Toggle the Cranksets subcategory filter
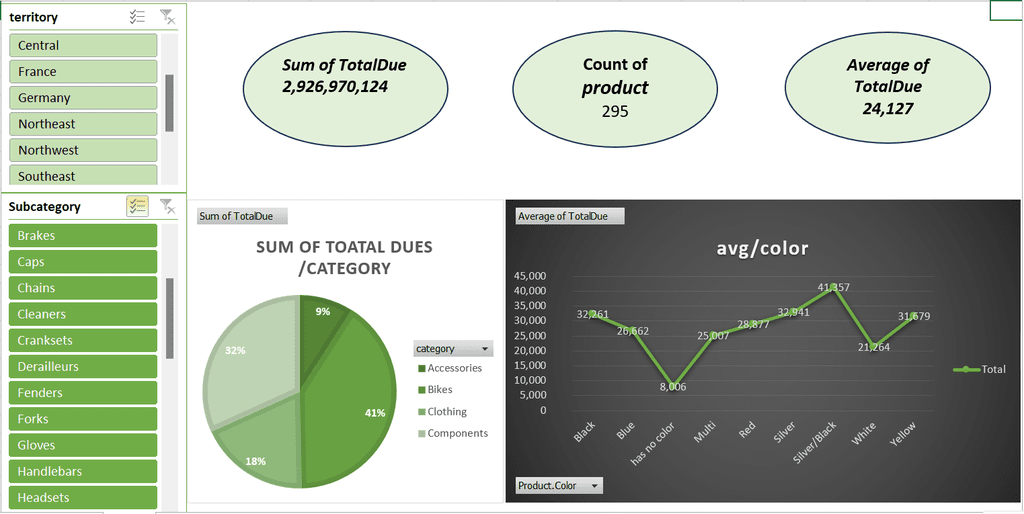 coord(83,340)
